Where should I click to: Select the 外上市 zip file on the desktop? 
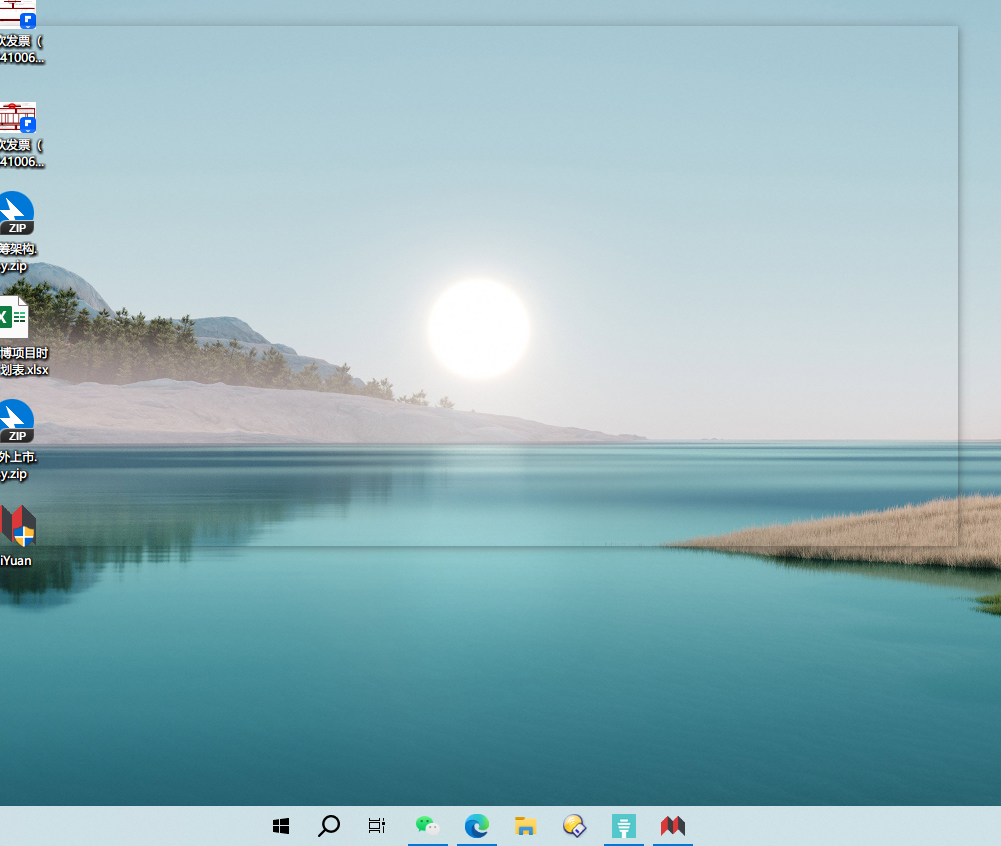click(17, 441)
